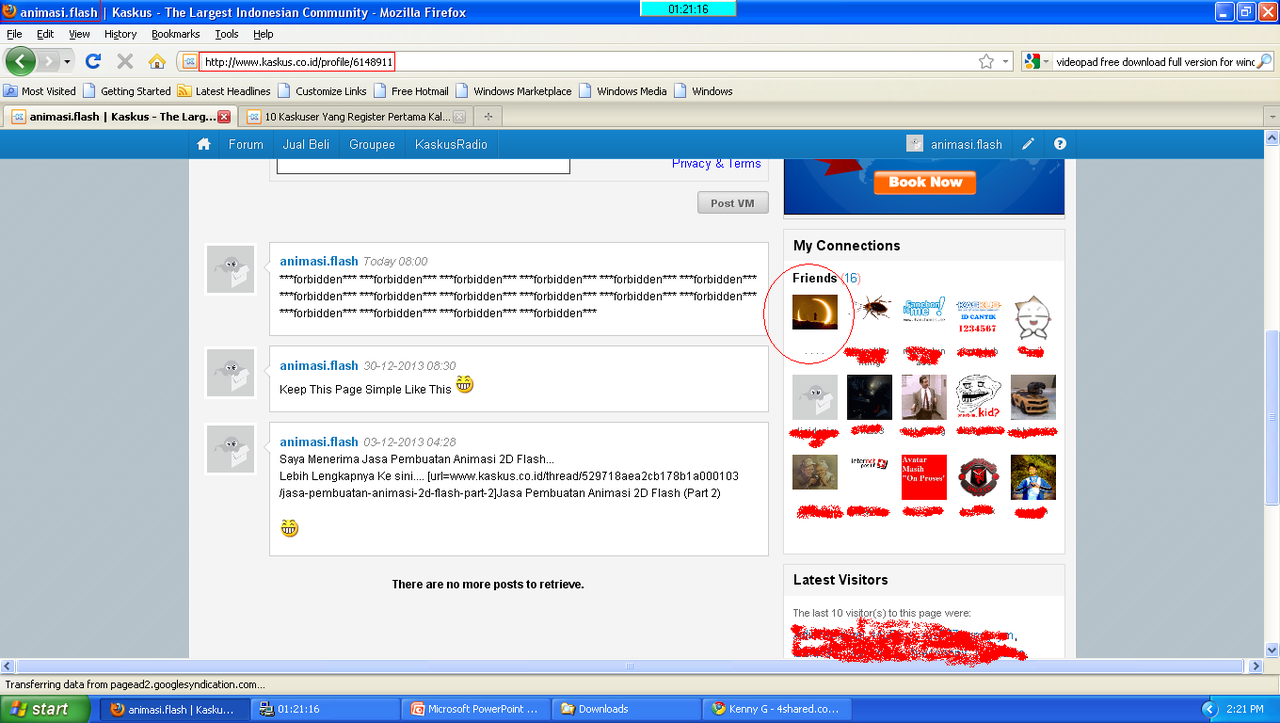Open the File menu
Image resolution: width=1280 pixels, height=723 pixels.
pyautogui.click(x=15, y=34)
